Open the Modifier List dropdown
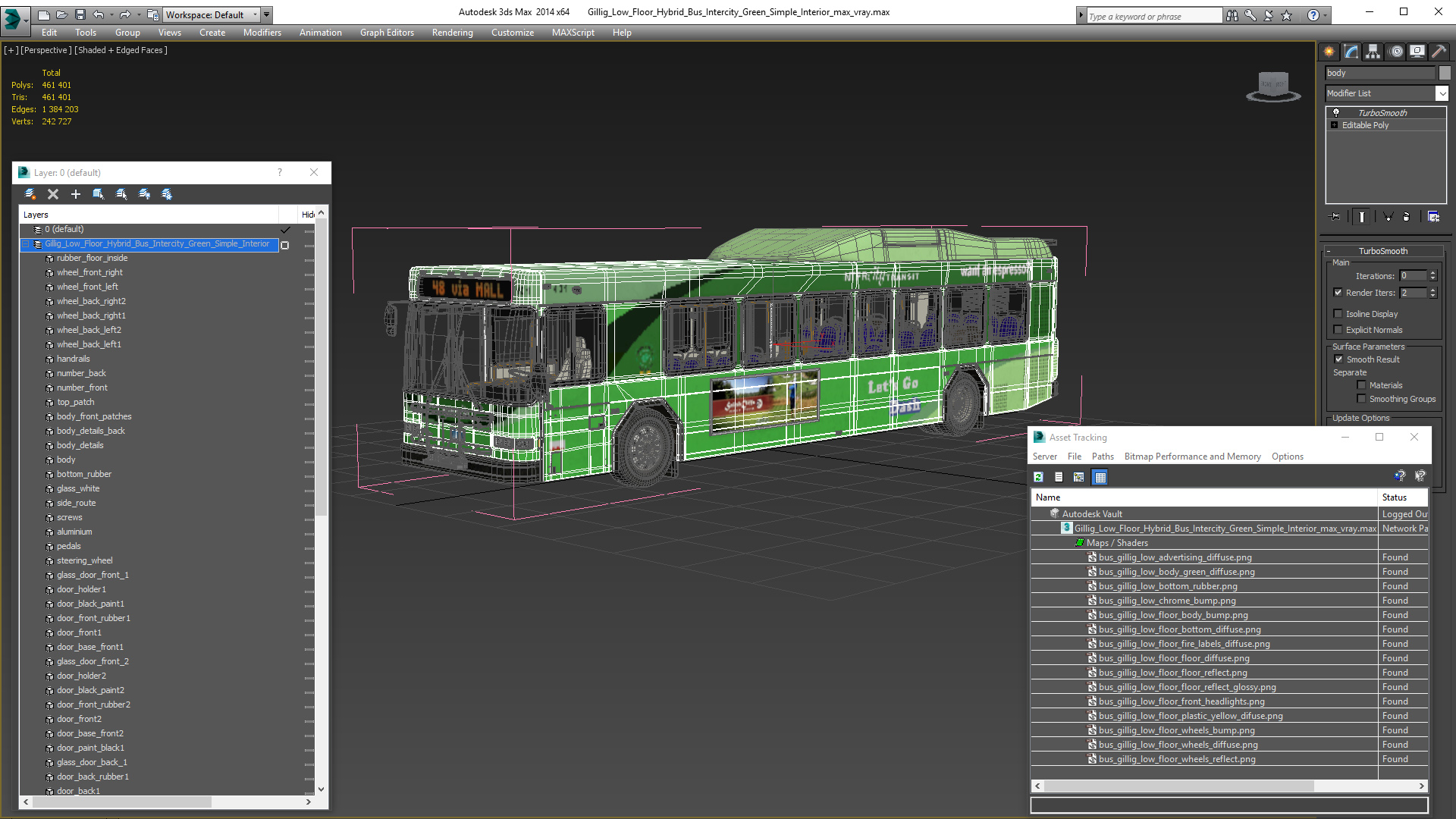Screen dimensions: 1456x819 pyautogui.click(x=1442, y=93)
